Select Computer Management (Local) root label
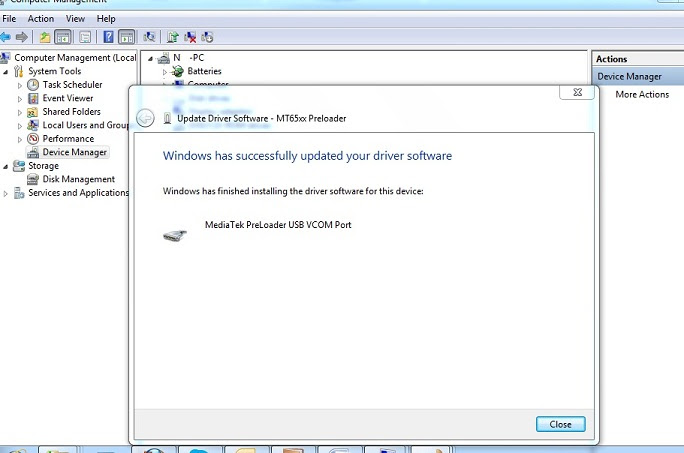This screenshot has height=453, width=684. 75,58
